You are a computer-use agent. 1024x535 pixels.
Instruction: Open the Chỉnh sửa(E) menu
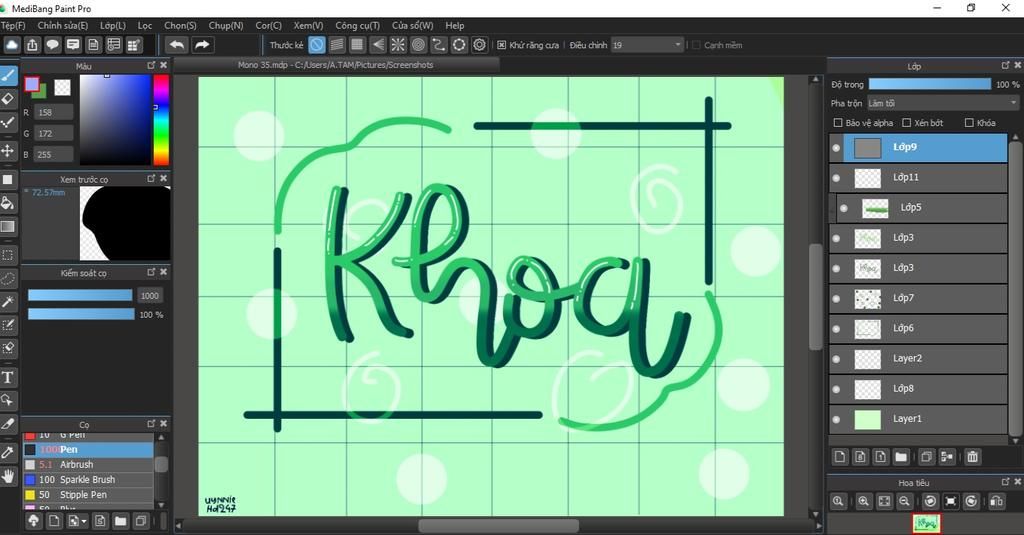[x=63, y=25]
